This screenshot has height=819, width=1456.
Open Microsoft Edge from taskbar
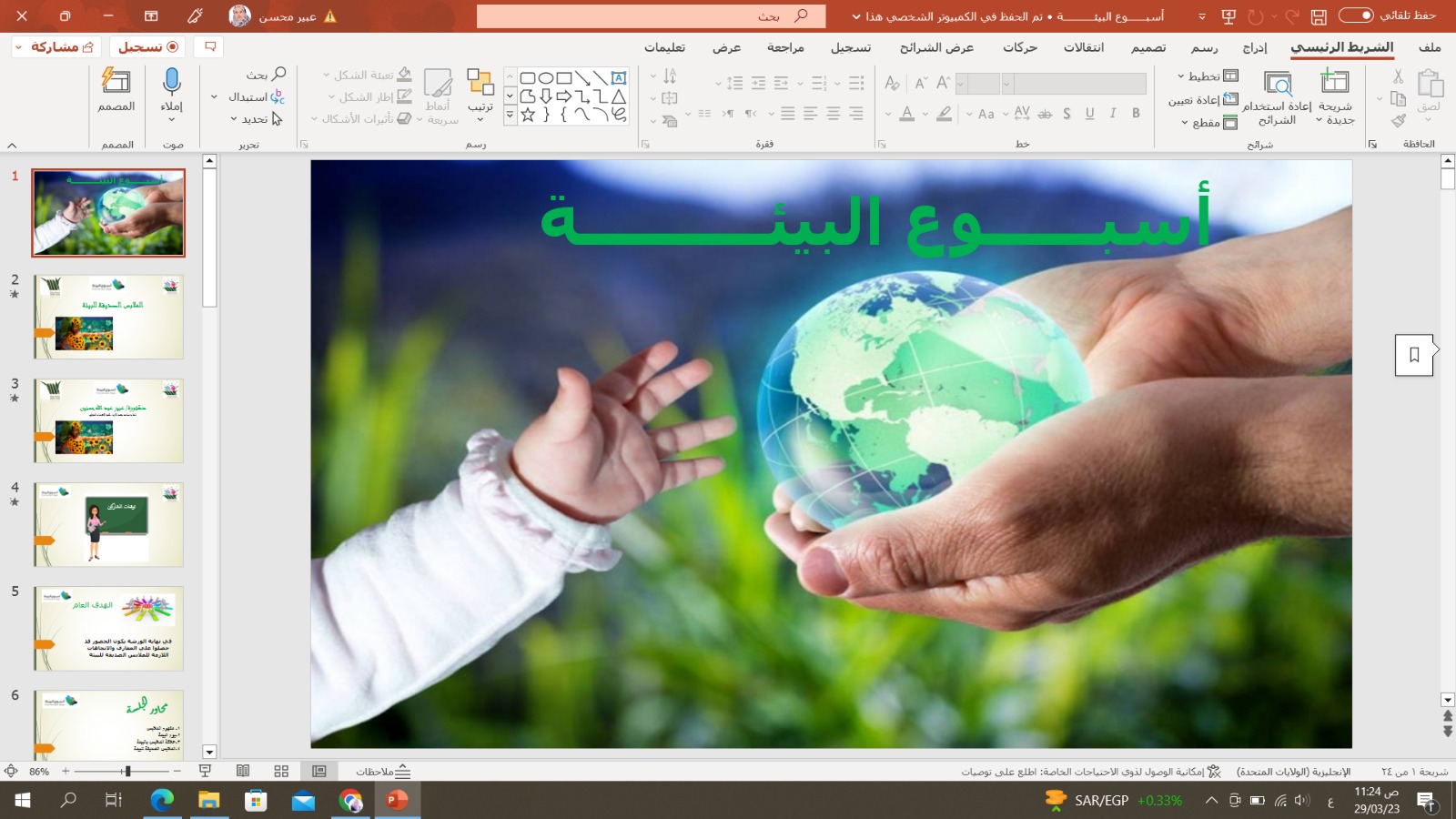click(162, 800)
